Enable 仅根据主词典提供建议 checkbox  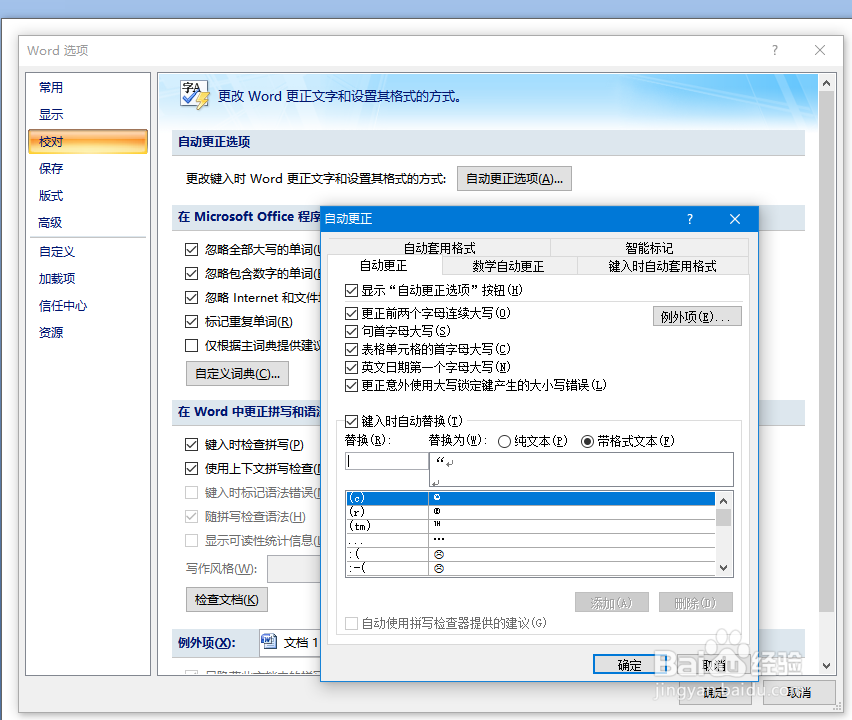[x=191, y=346]
